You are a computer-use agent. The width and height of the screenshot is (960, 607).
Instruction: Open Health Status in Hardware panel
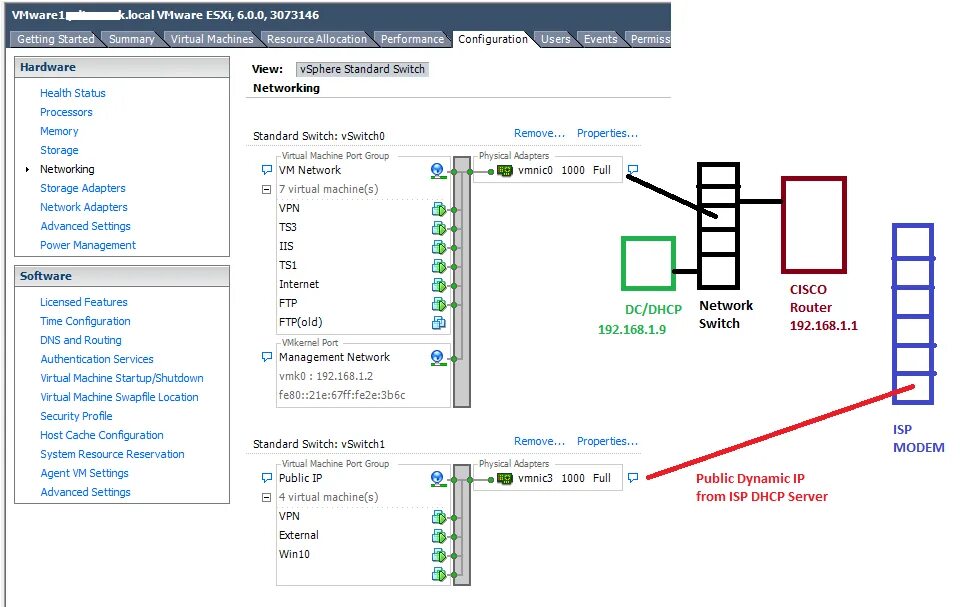point(73,93)
